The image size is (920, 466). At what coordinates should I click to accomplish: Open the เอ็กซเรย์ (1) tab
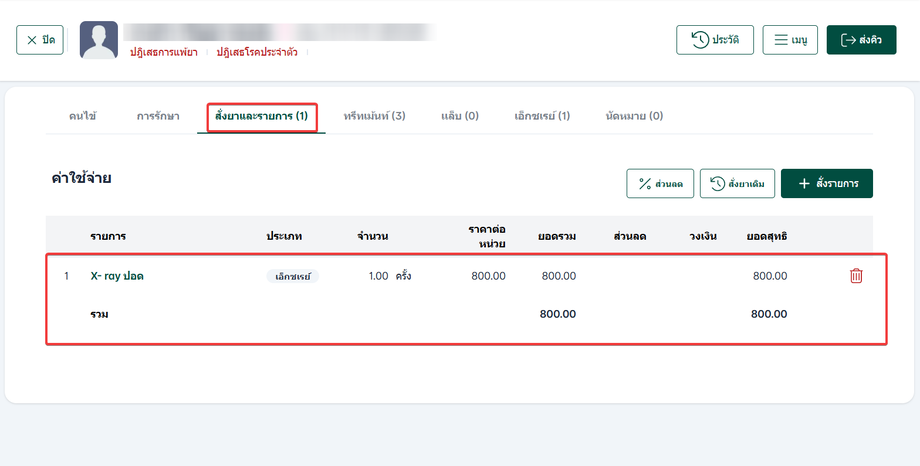542,116
